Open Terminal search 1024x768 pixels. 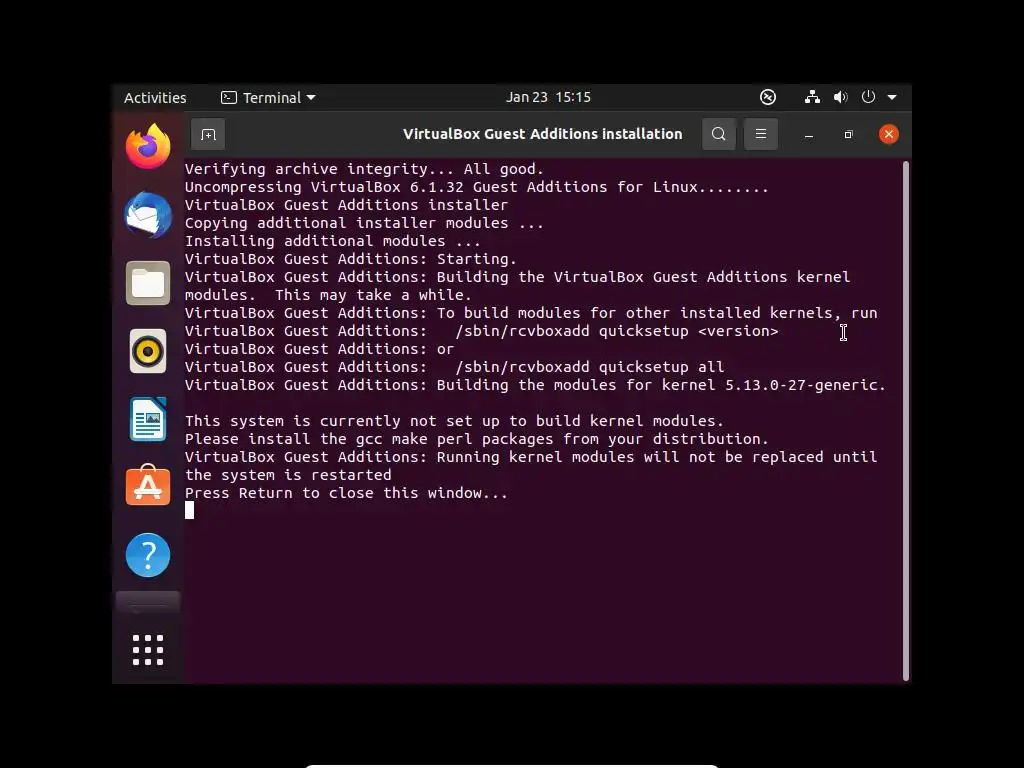[719, 134]
